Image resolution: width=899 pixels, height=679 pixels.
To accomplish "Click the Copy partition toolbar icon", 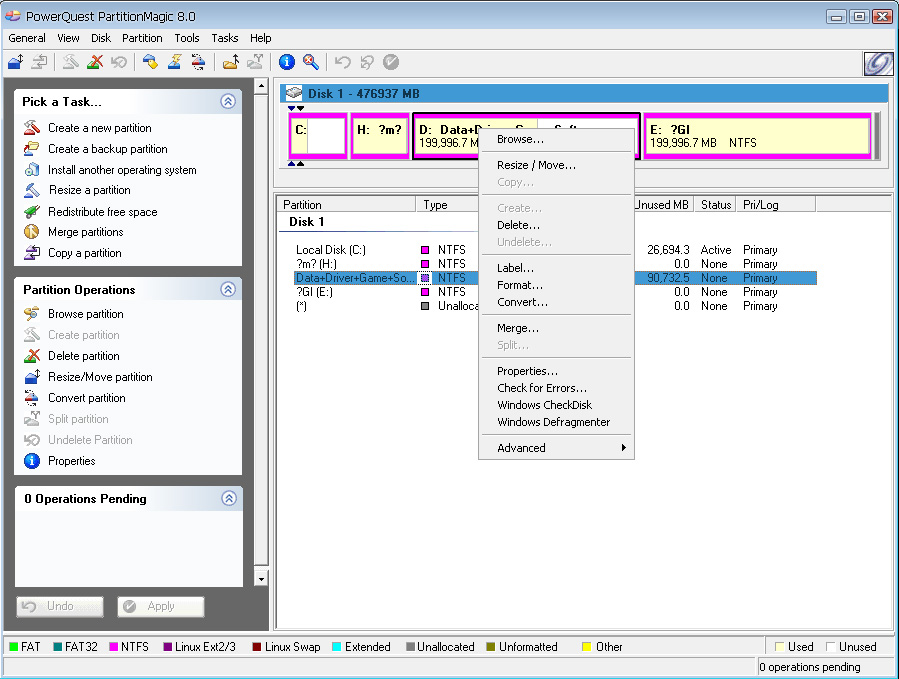I will 40,61.
